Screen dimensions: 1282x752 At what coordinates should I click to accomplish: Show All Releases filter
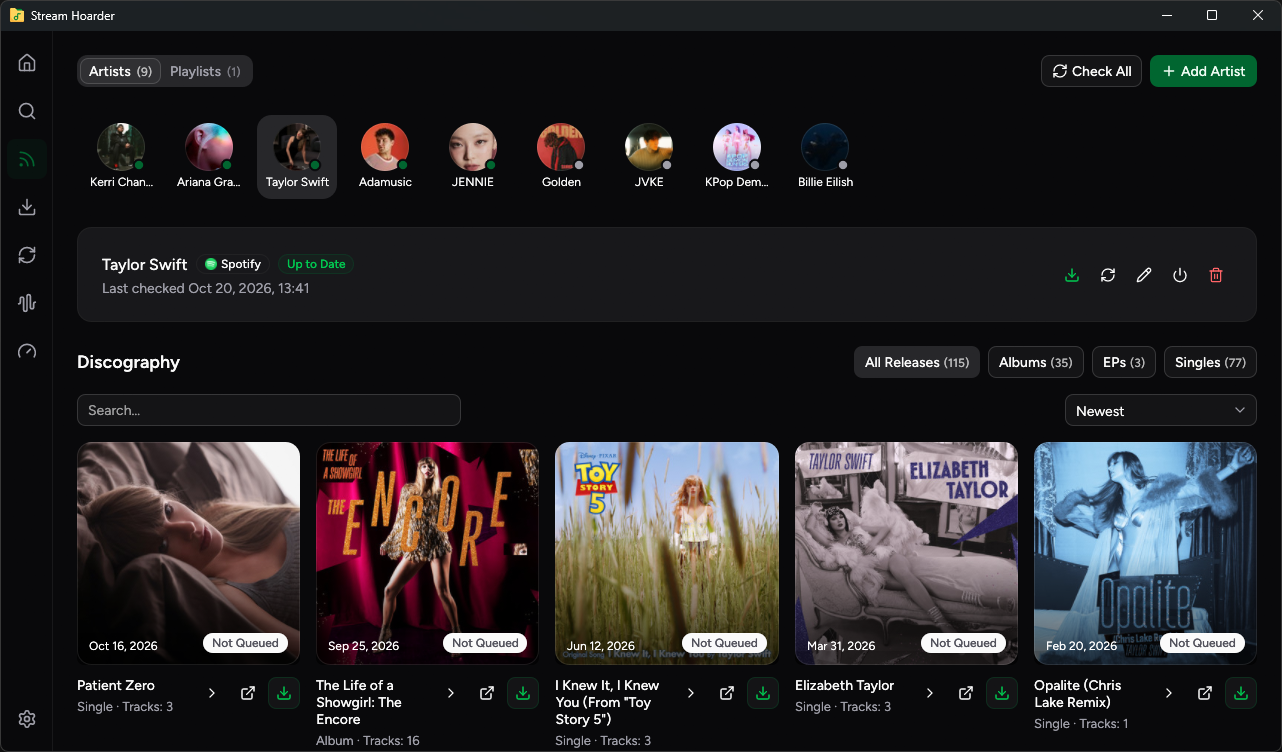[917, 362]
